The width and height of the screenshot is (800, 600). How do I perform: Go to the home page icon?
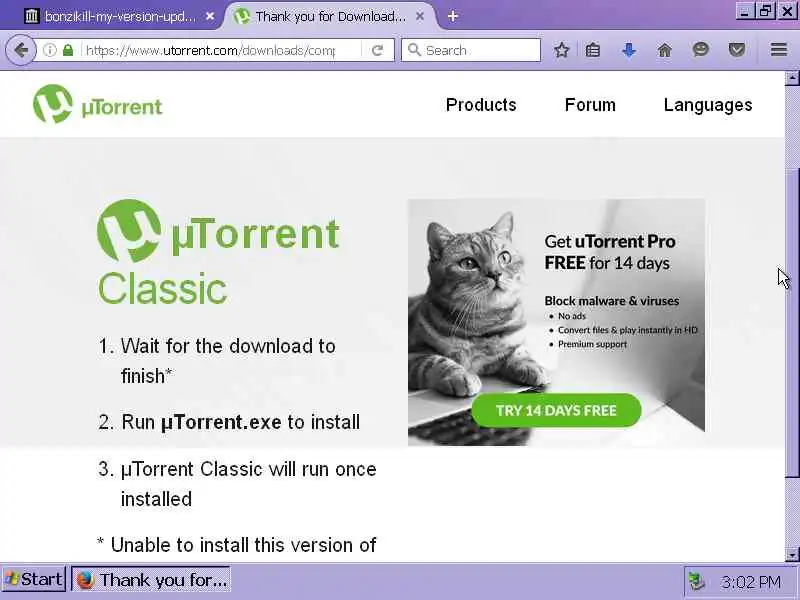pos(664,50)
